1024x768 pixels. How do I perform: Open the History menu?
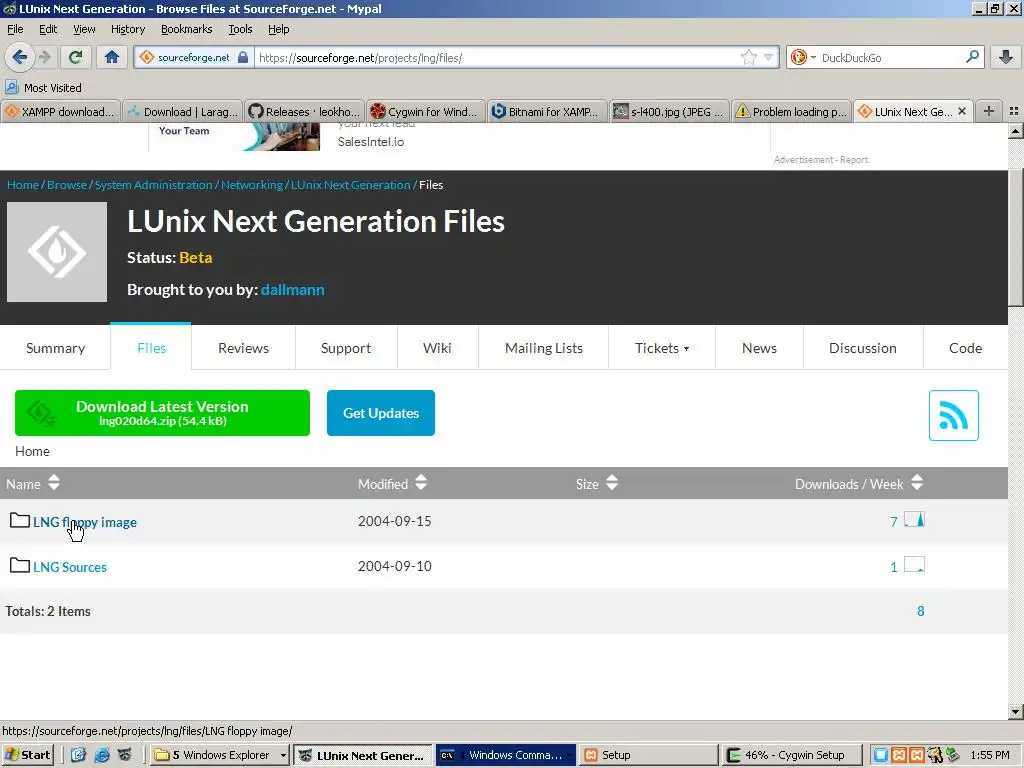tap(128, 29)
